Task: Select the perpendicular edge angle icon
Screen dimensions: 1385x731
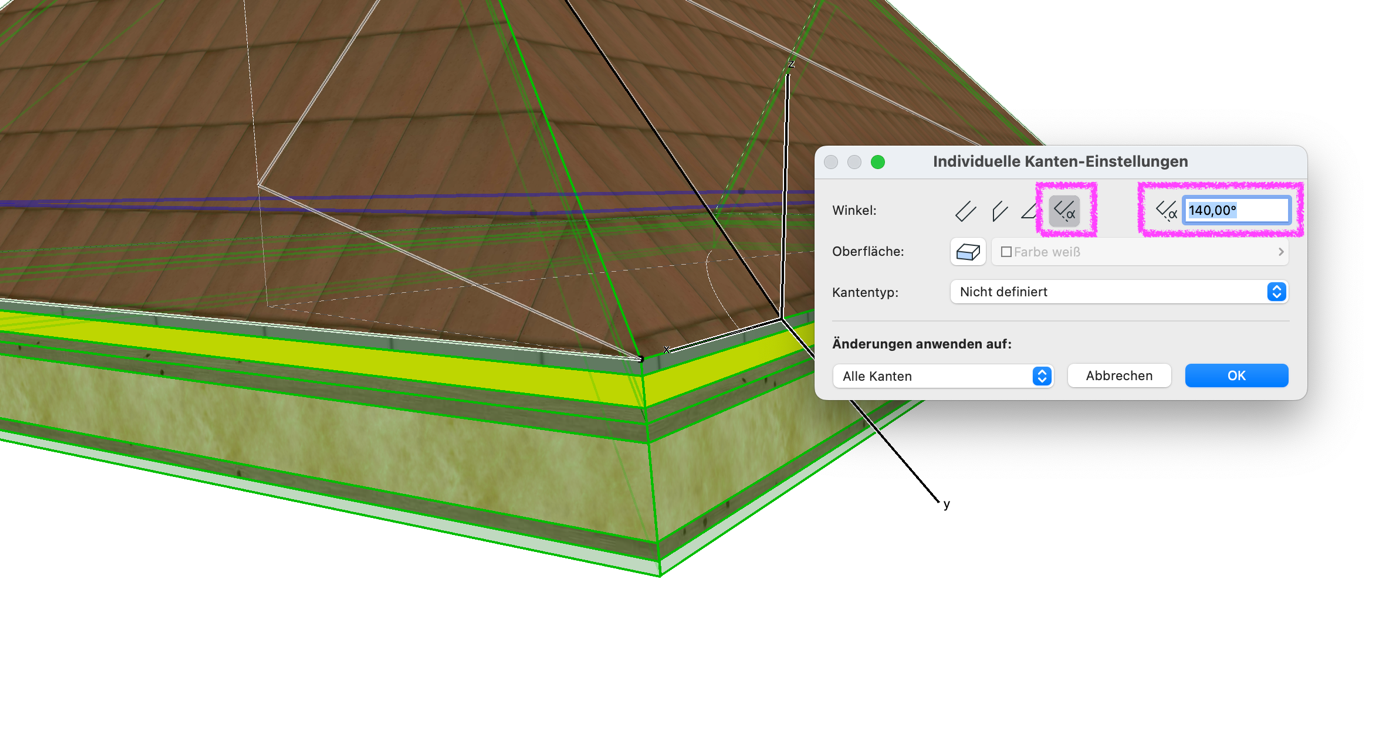Action: pos(965,211)
